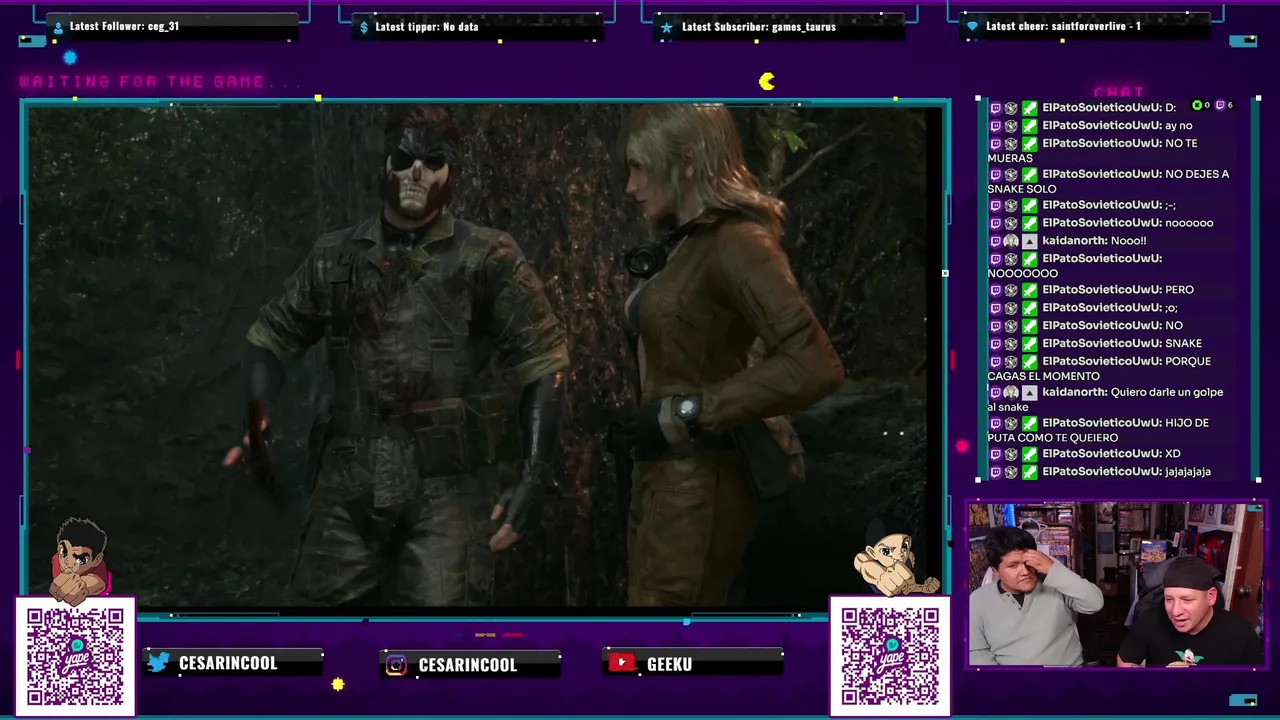Viewport: 1280px width, 720px height.
Task: Click the "Latest tipper: No data" text
Action: (x=426, y=27)
